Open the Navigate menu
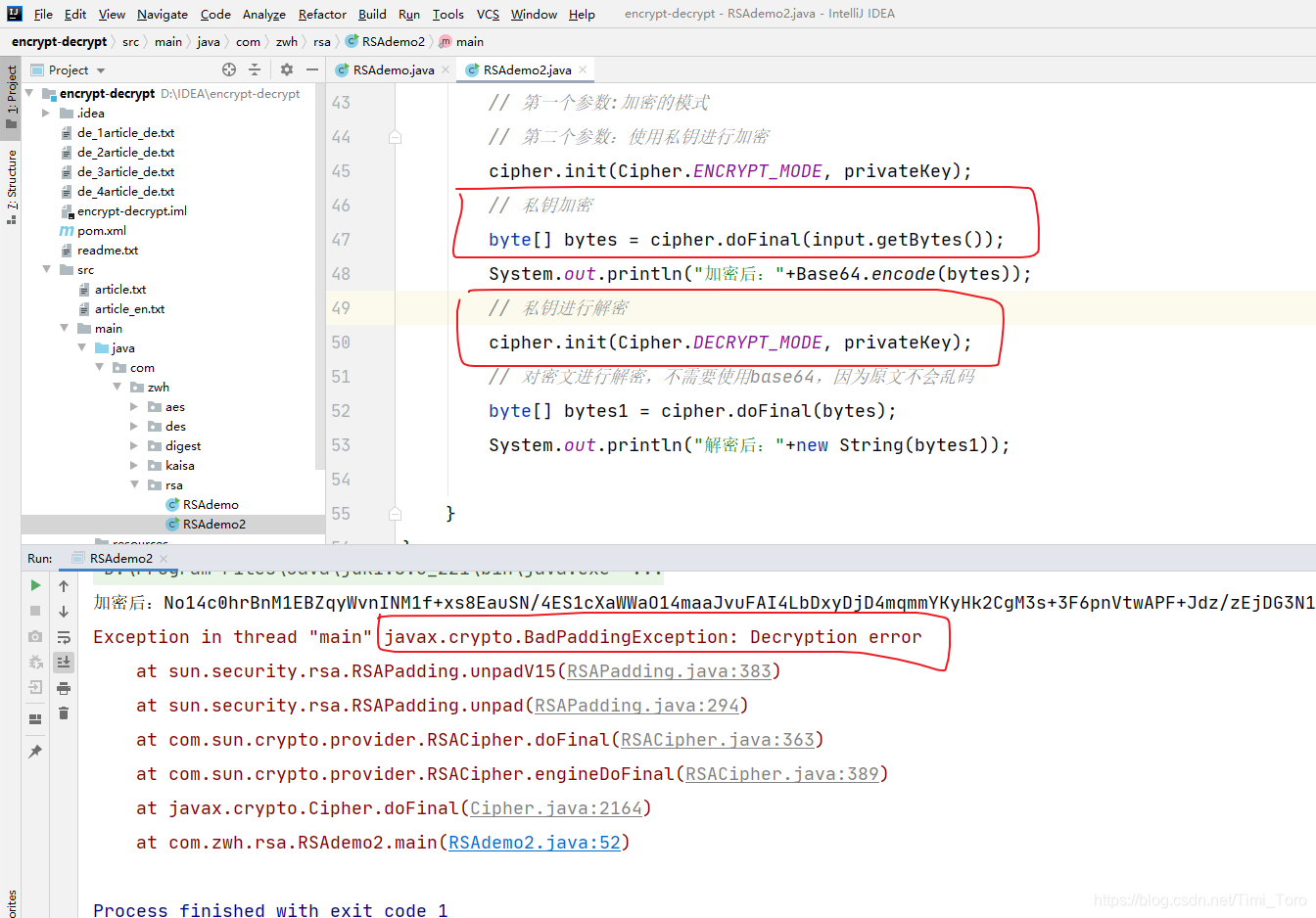1316x918 pixels. (x=163, y=14)
